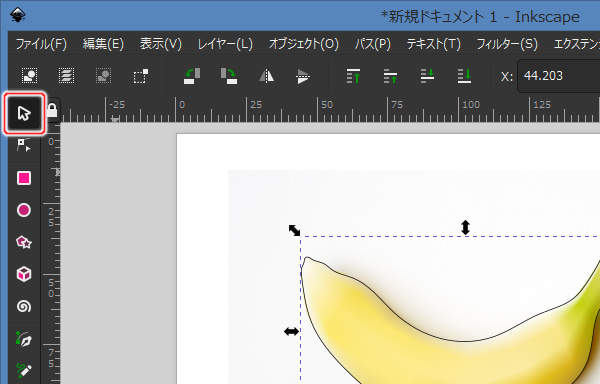Open the テキスト(T) menu
Viewport: 600px width, 384px height.
434,44
